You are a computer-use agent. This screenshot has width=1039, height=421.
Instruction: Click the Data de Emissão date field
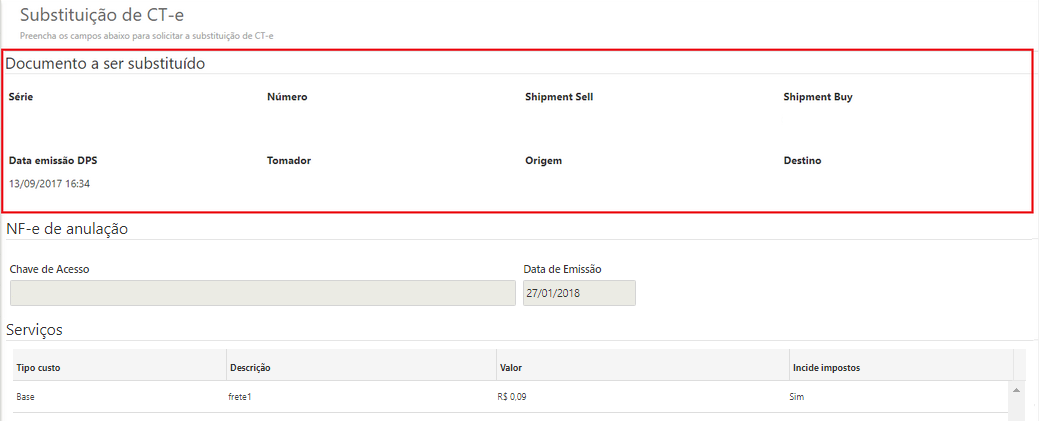point(579,293)
